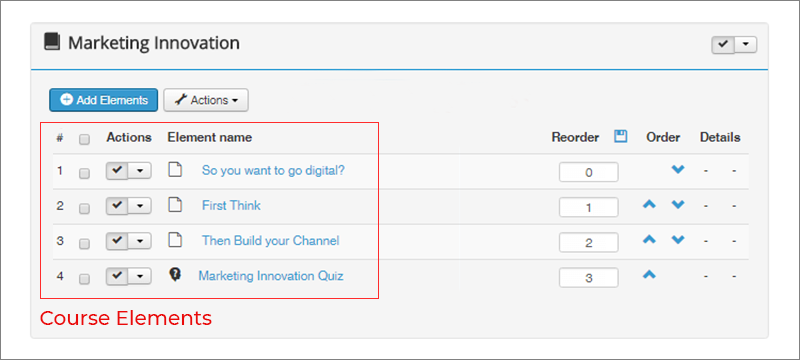Open Then Build your Channel link

(270, 241)
